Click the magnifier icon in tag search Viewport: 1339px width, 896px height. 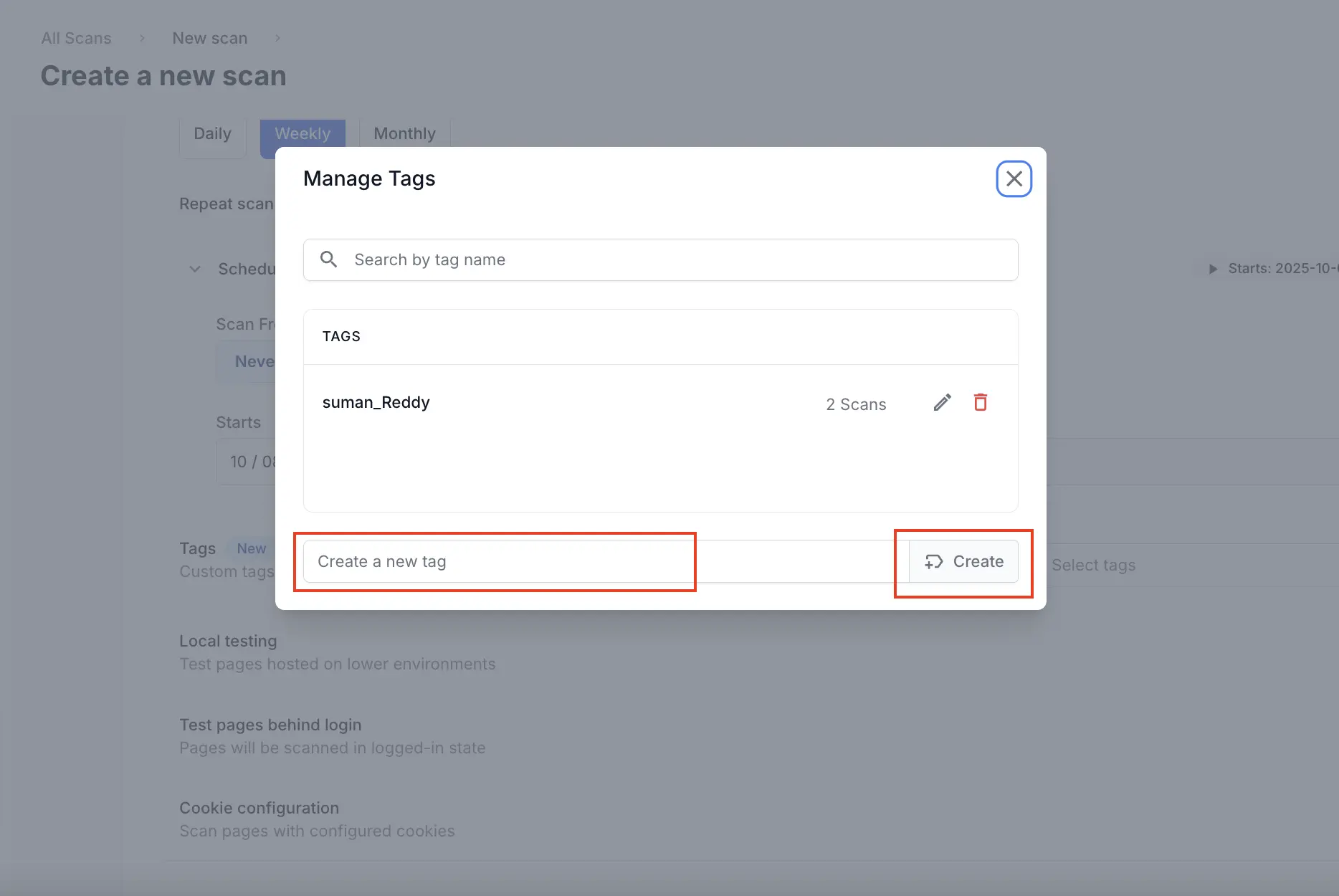328,259
